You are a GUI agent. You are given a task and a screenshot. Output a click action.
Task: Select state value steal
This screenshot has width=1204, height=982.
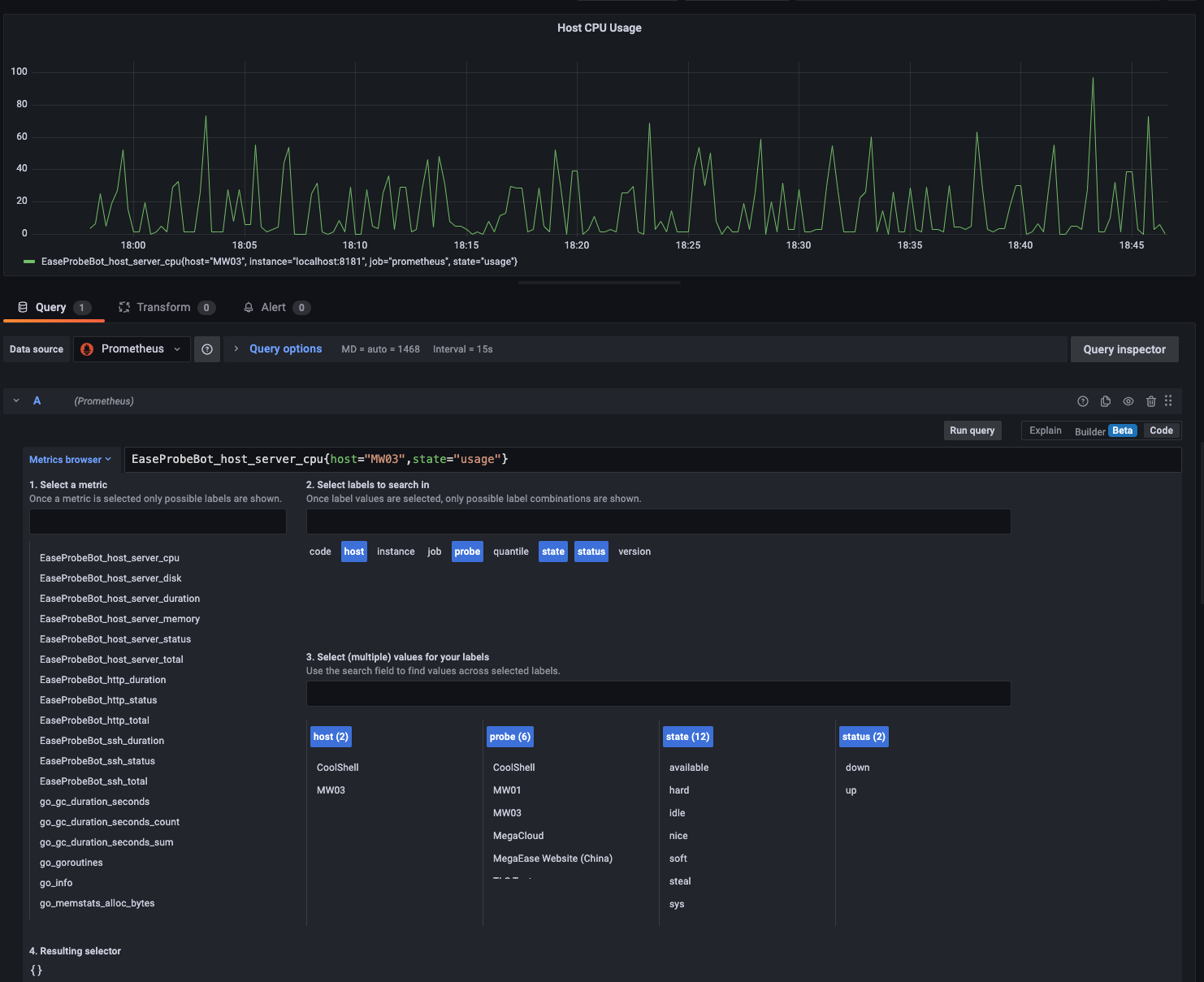point(680,881)
